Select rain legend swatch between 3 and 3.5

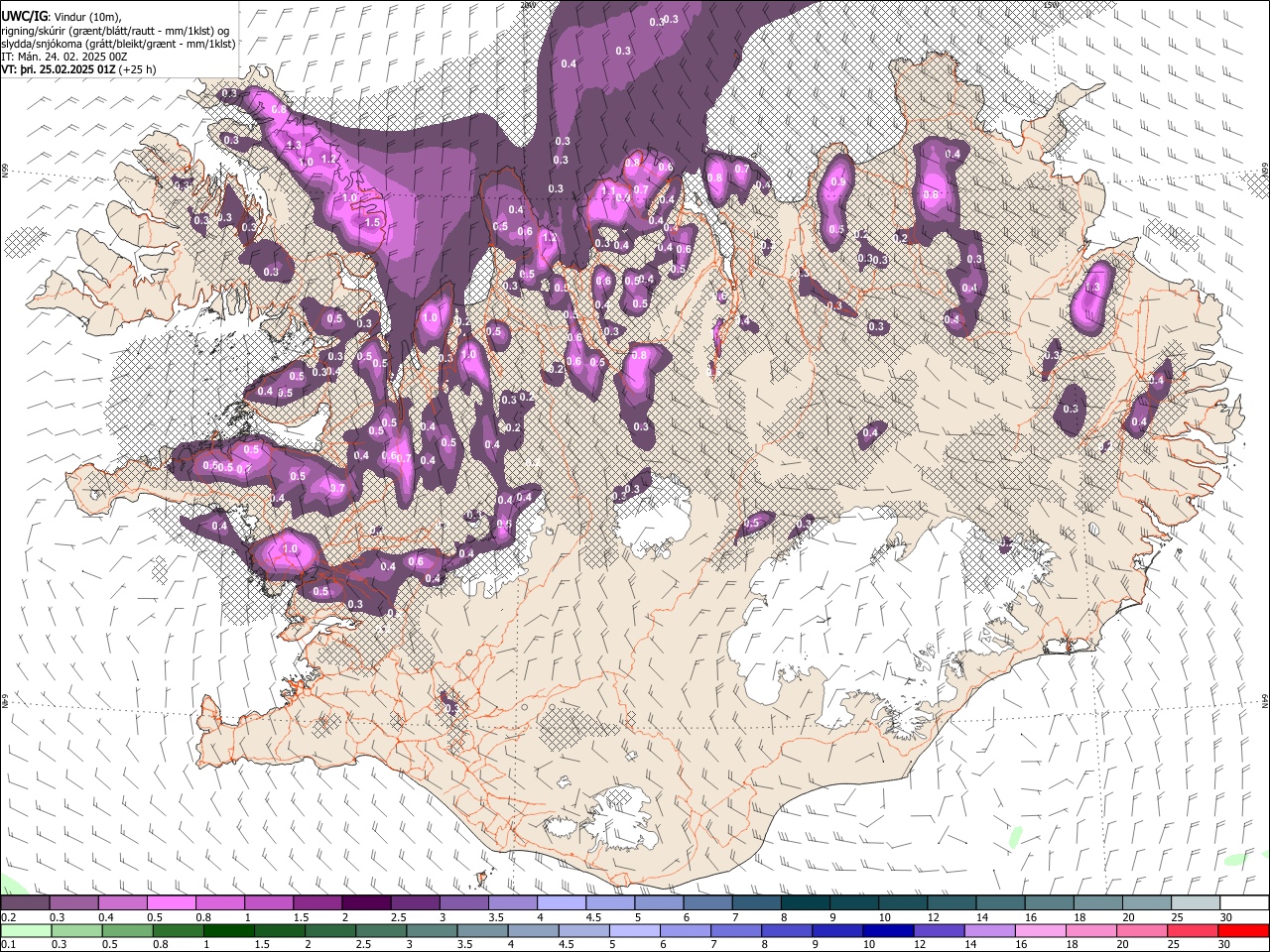click(432, 930)
